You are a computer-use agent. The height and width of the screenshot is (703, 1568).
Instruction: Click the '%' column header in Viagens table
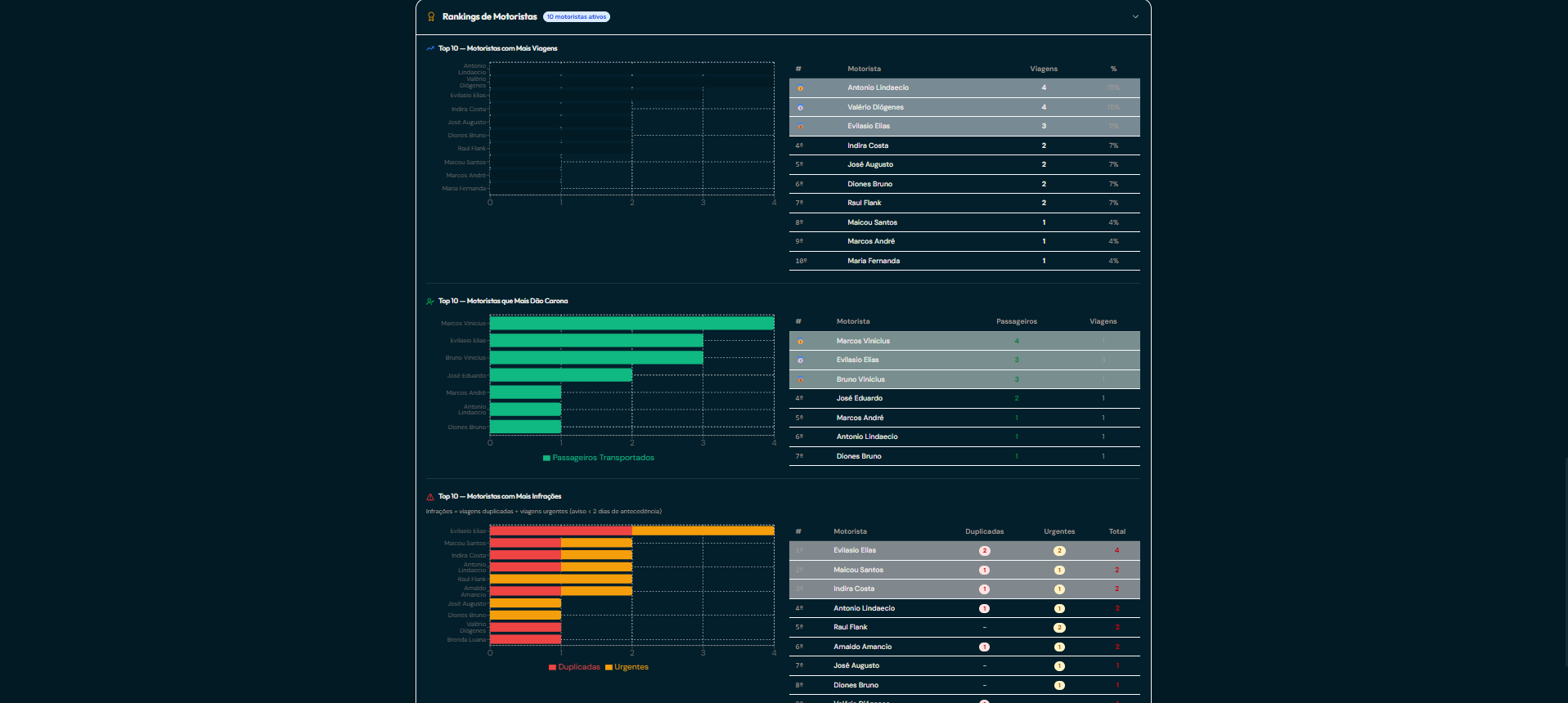(x=1113, y=69)
